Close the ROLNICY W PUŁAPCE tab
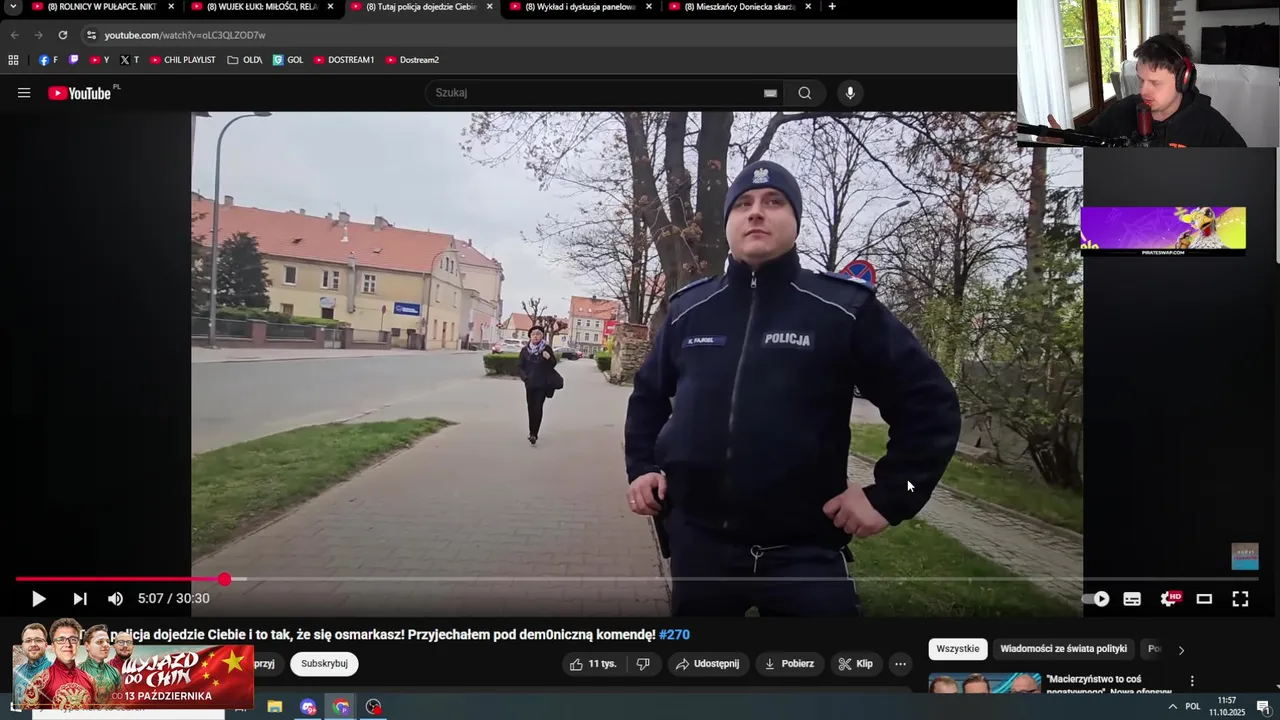 click(171, 7)
